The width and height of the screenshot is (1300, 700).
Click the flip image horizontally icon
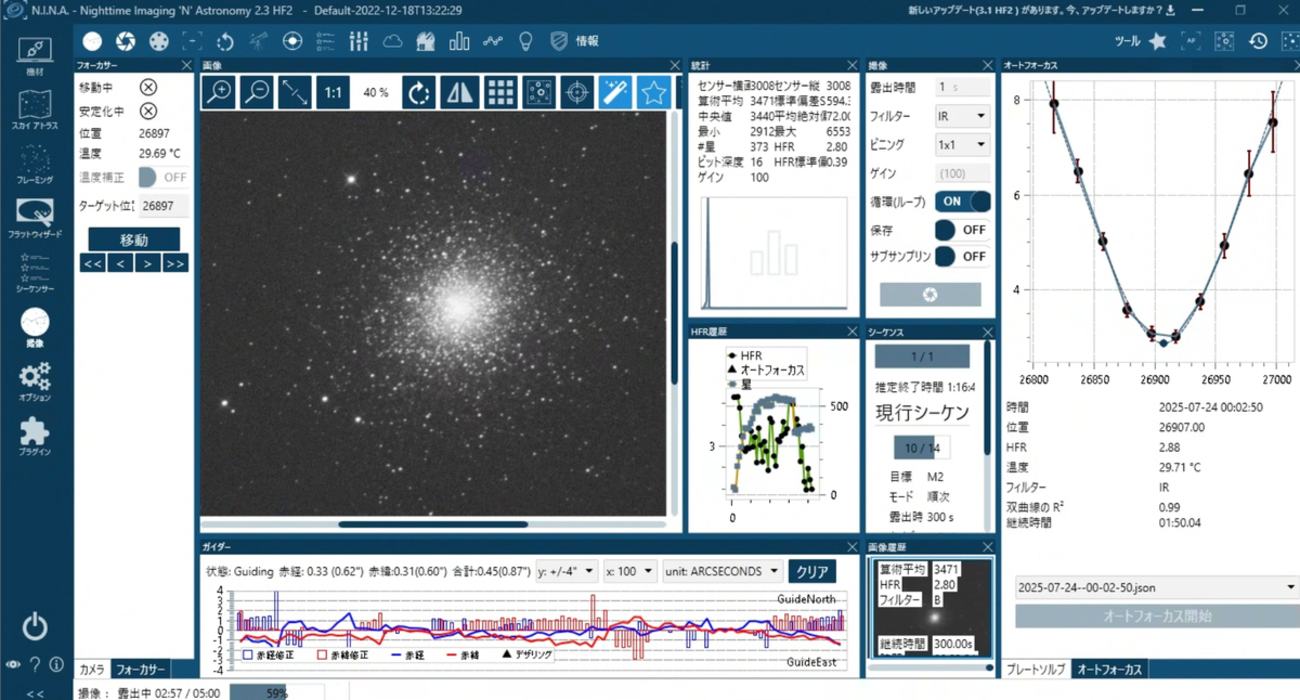point(460,92)
